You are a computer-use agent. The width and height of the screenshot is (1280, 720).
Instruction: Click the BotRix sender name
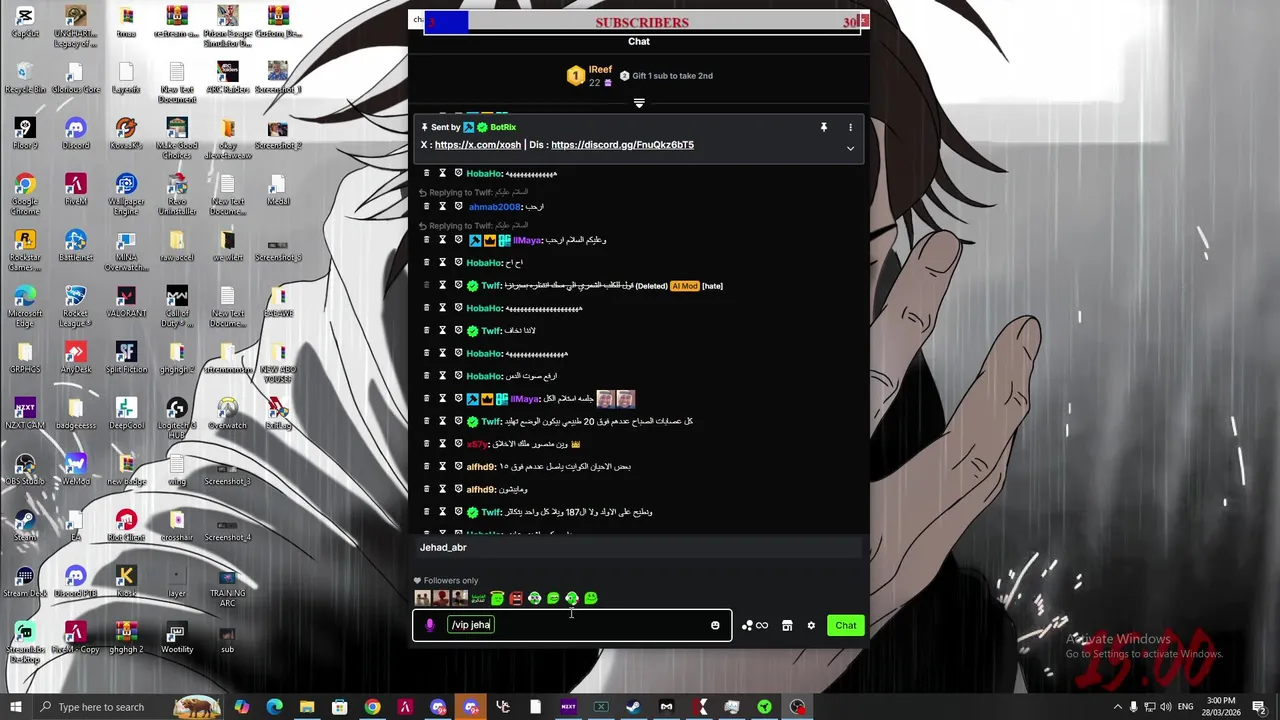503,127
